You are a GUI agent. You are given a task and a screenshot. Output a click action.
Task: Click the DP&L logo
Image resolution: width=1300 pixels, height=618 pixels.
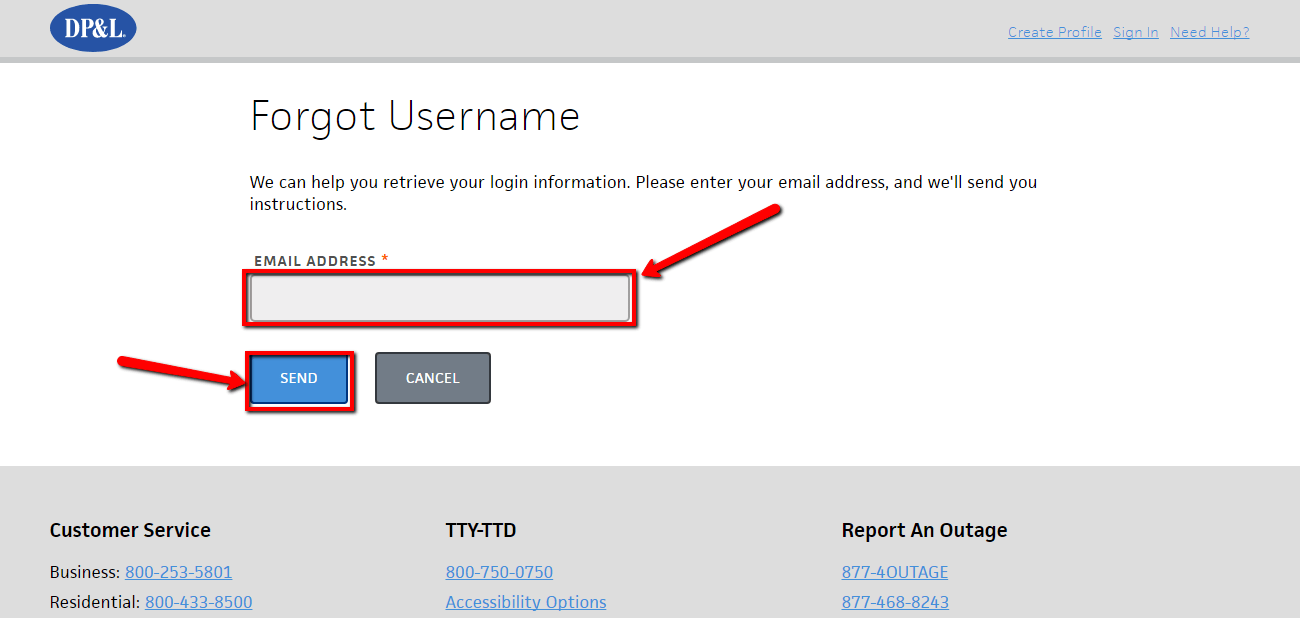click(x=92, y=28)
